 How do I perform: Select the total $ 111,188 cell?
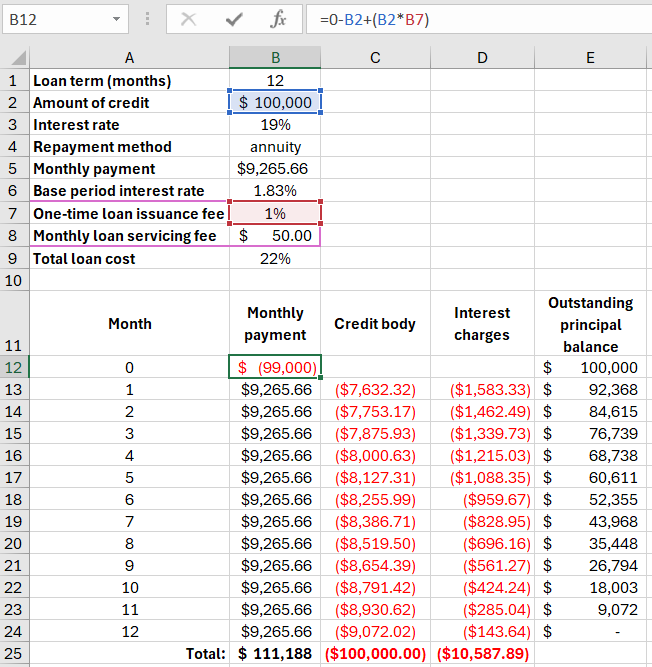pos(275,653)
